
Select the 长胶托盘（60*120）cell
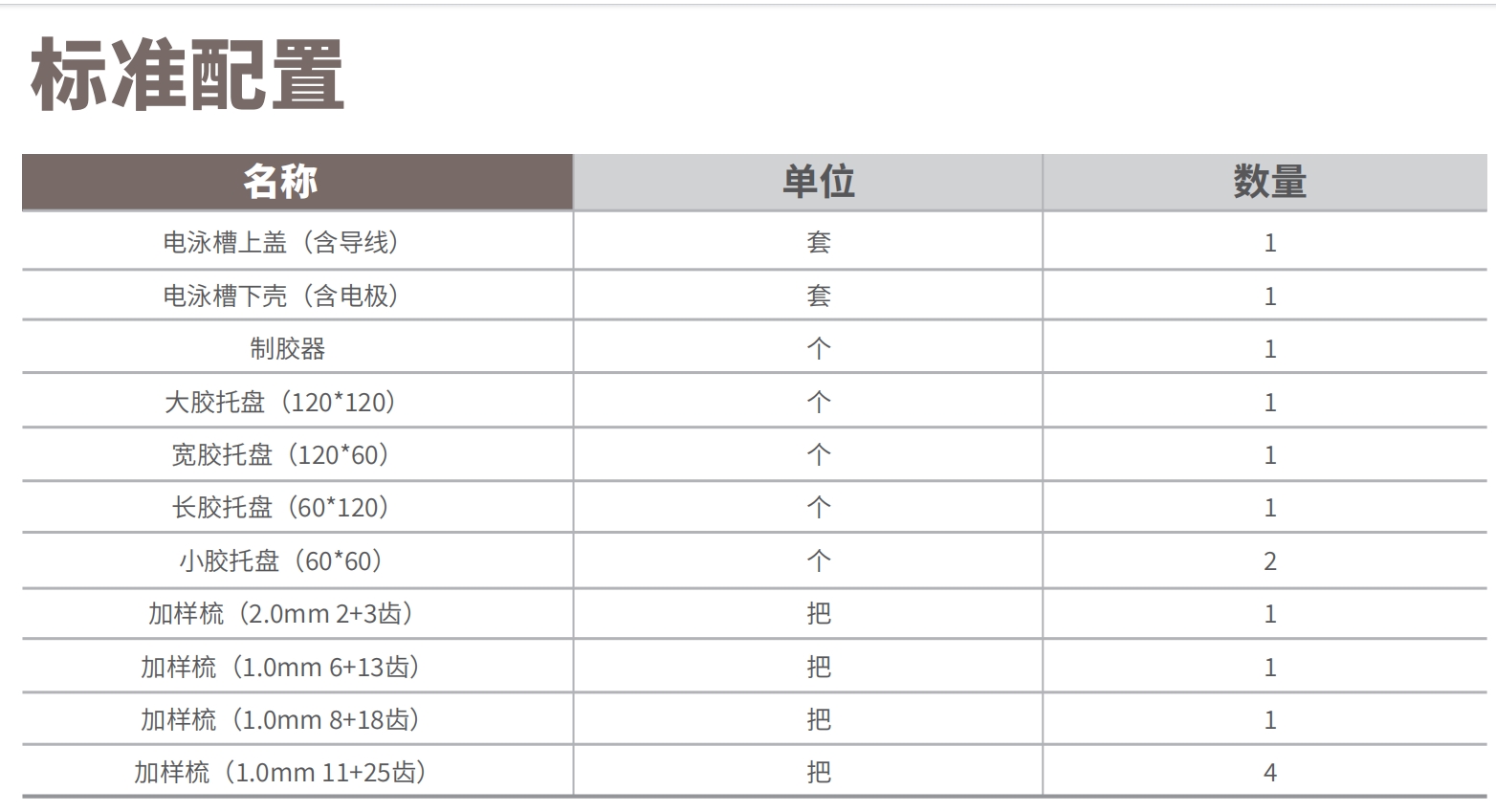(281, 508)
